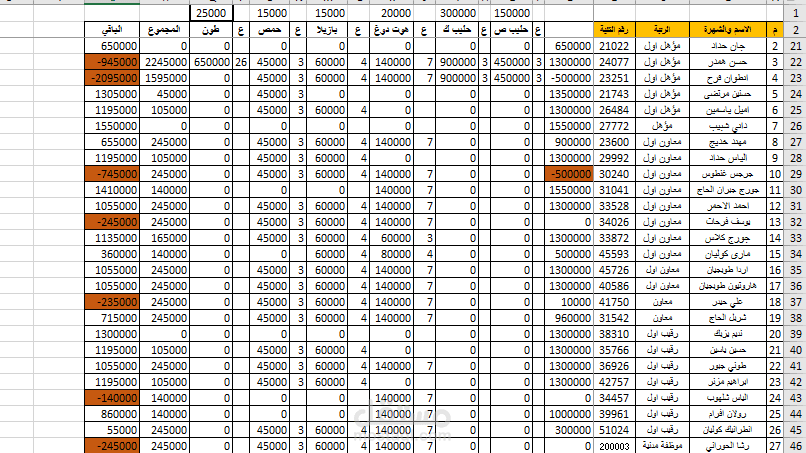Select ID number cell 41750

click(614, 302)
